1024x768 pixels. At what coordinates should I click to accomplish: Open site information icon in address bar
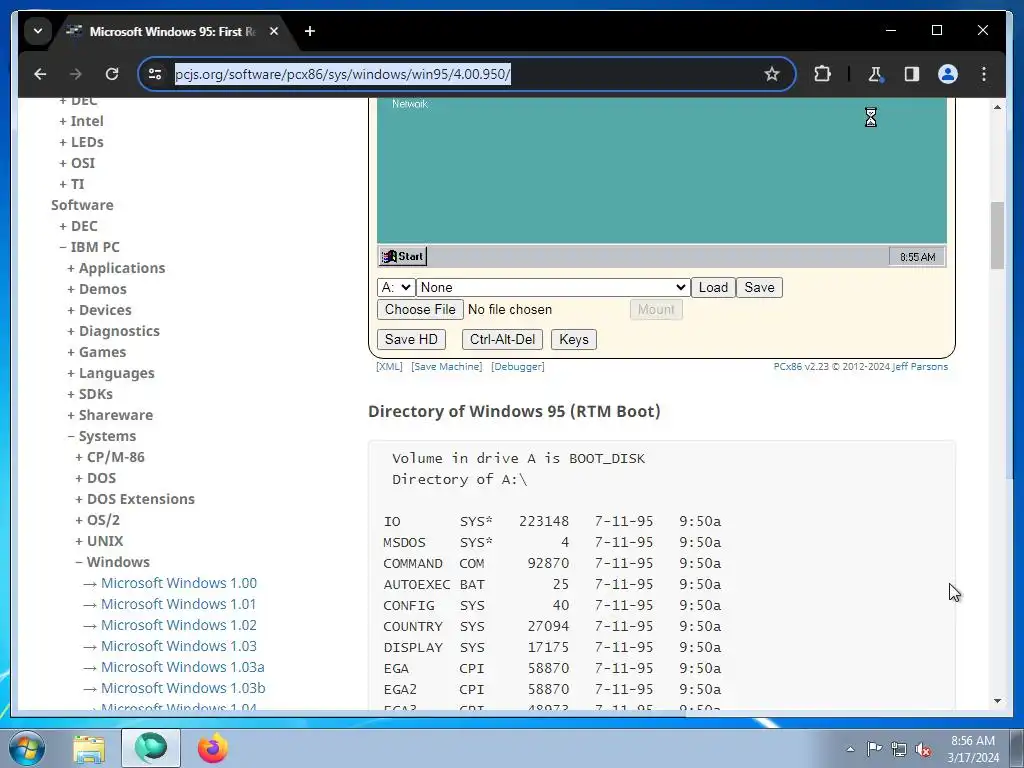(155, 74)
